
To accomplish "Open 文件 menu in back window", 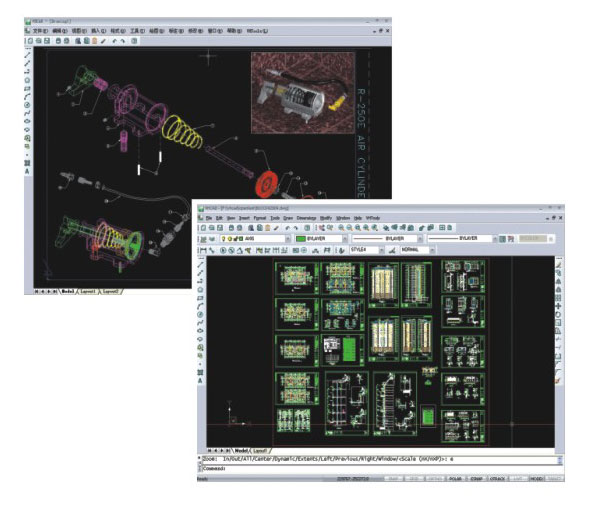I will click(40, 31).
